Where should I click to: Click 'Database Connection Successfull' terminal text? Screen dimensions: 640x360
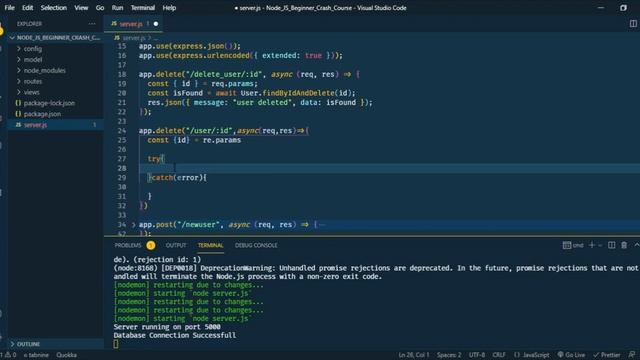point(175,335)
